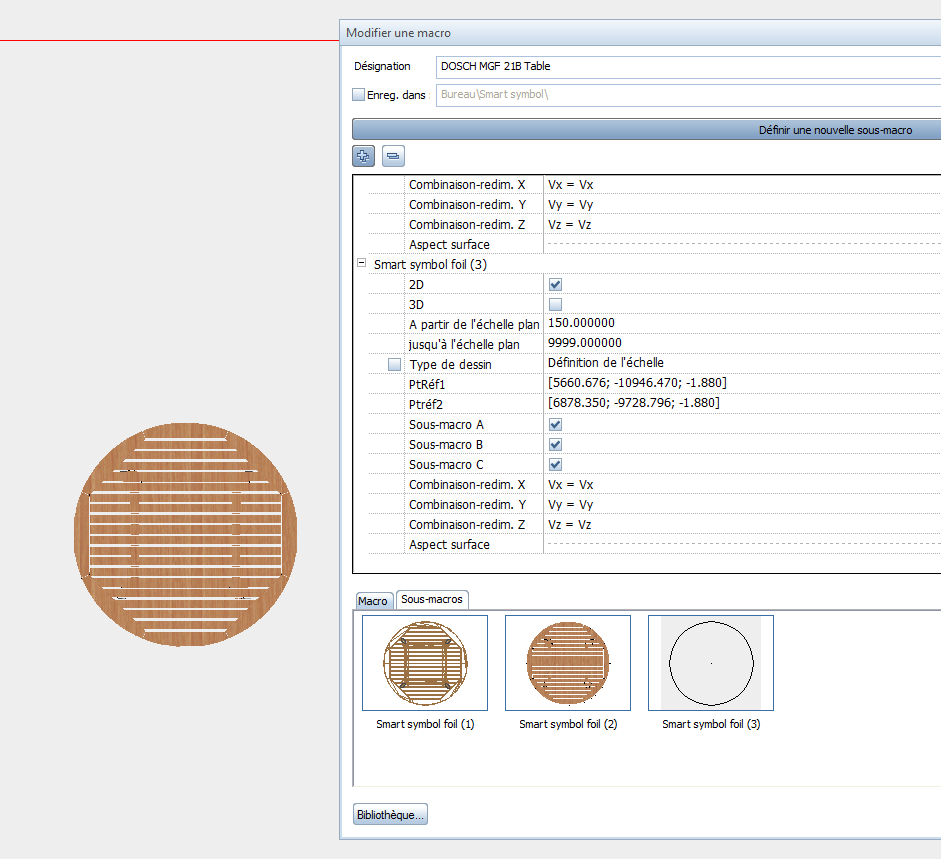Collapse the Smart symbol foil (3) group
Viewport: 941px width, 859px height.
click(x=361, y=263)
